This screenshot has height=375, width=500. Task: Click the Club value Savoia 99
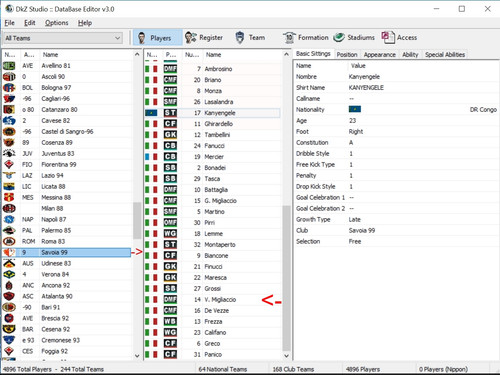click(362, 231)
